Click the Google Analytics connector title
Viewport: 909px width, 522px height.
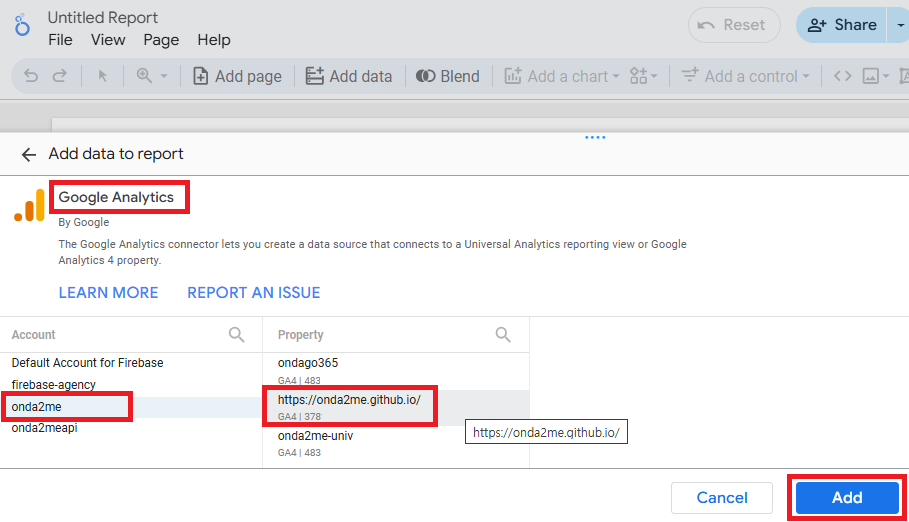(116, 197)
